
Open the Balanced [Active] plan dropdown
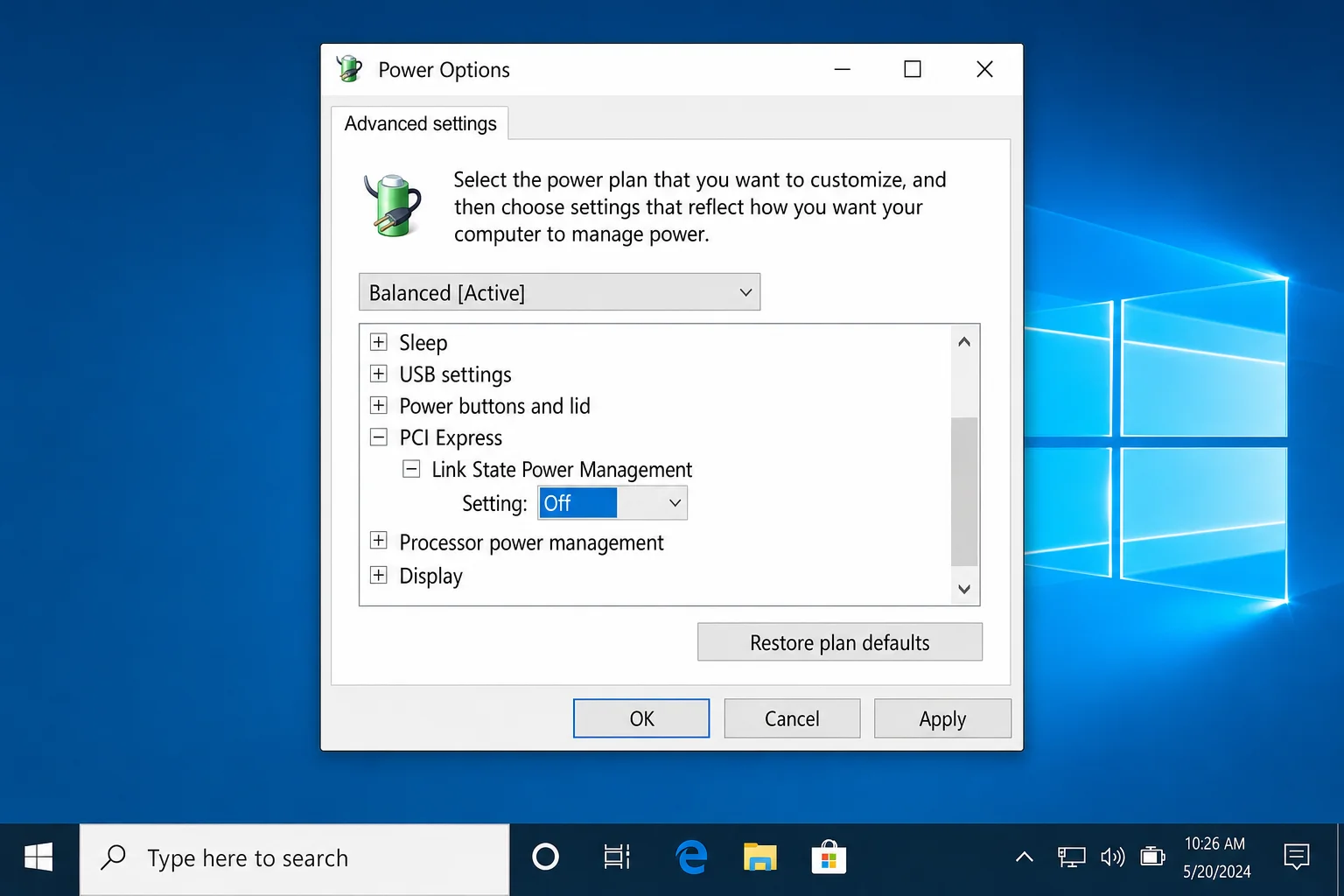pos(559,292)
